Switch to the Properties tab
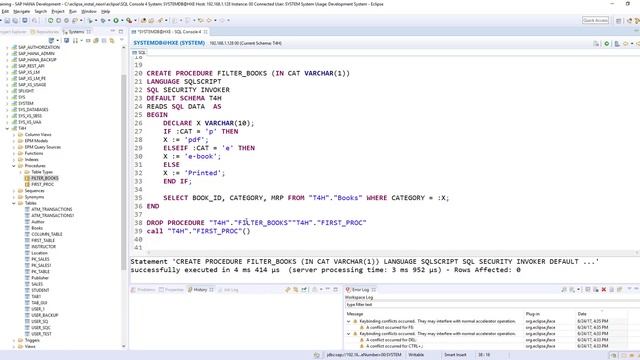The width and height of the screenshot is (640, 360). point(171,289)
